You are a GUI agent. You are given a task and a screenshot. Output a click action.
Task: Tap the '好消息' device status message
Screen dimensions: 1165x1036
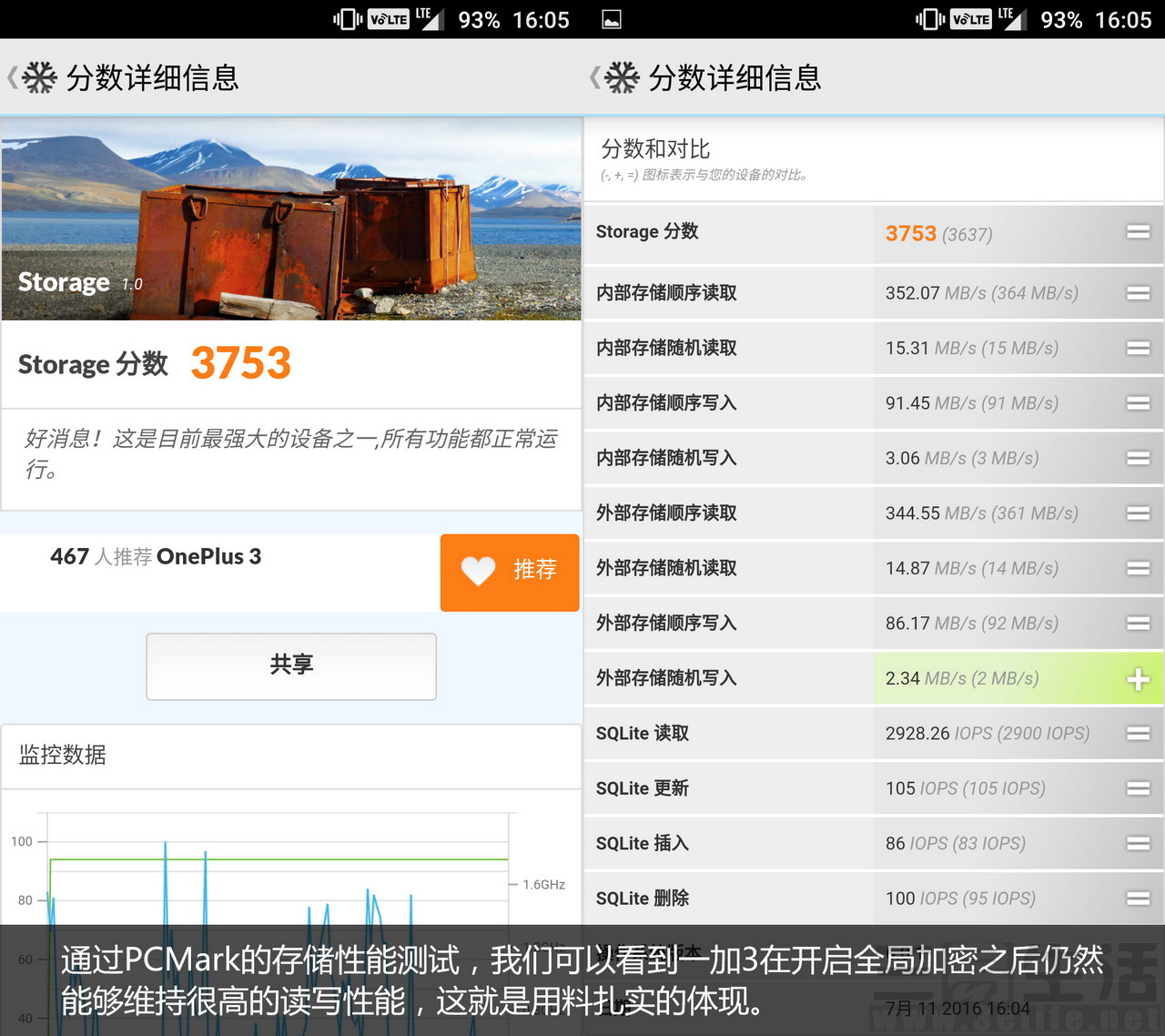pos(291,453)
